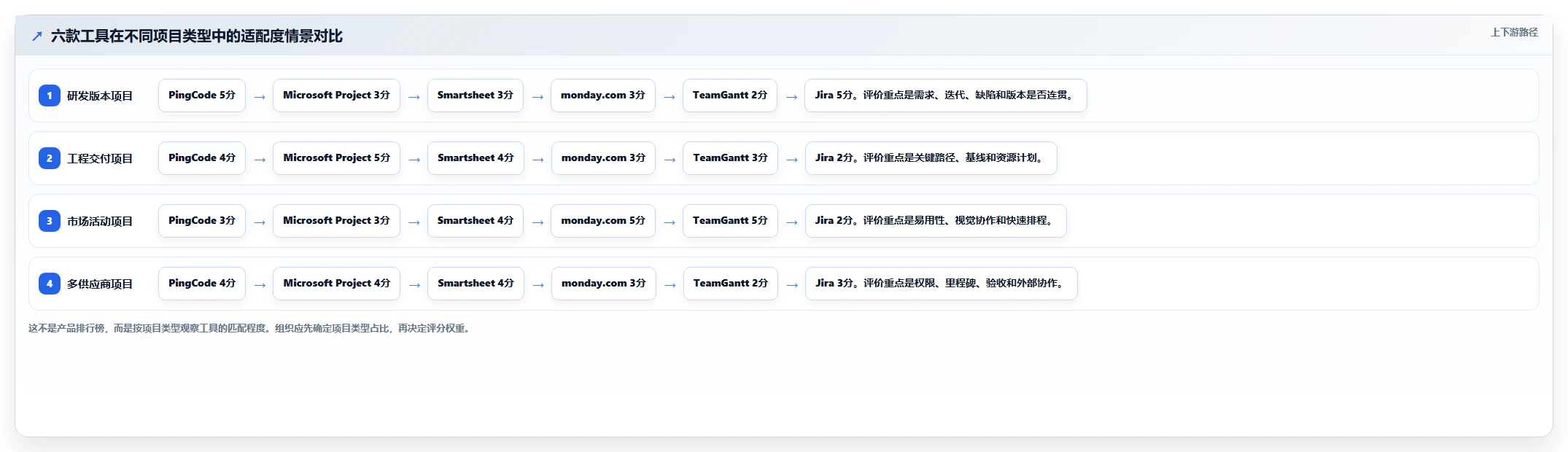Click Smartsheet 4分 in 市场活动项目 row
The width and height of the screenshot is (1568, 452).
476,221
